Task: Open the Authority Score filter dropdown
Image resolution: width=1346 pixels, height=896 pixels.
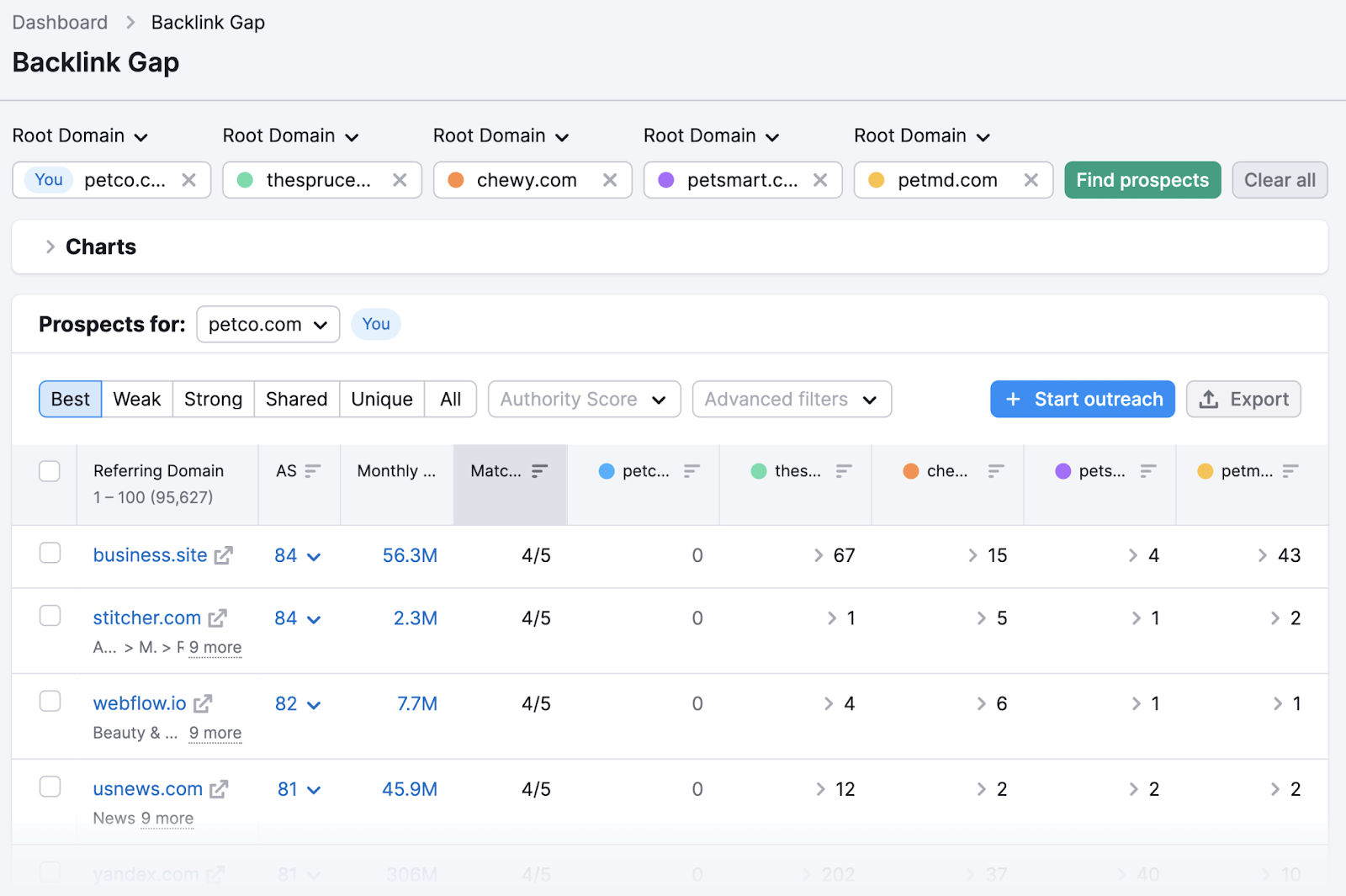Action: 584,399
